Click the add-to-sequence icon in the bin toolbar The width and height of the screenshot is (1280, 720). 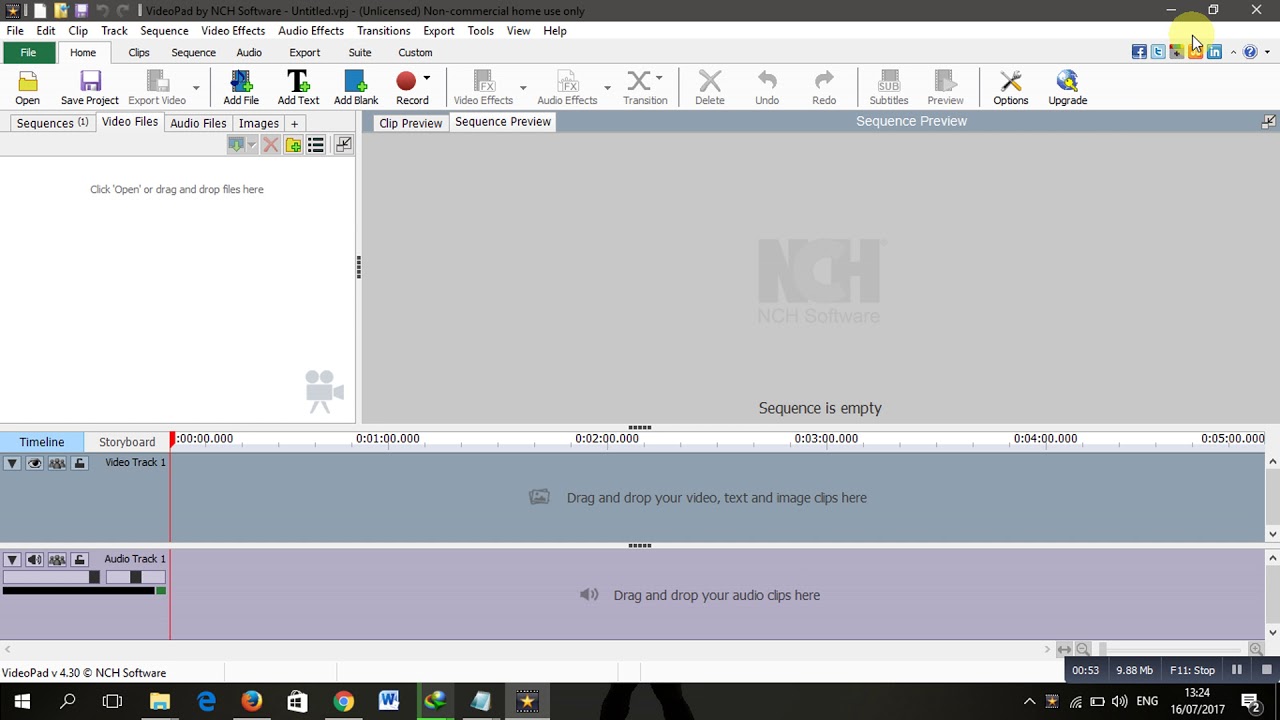click(x=236, y=145)
